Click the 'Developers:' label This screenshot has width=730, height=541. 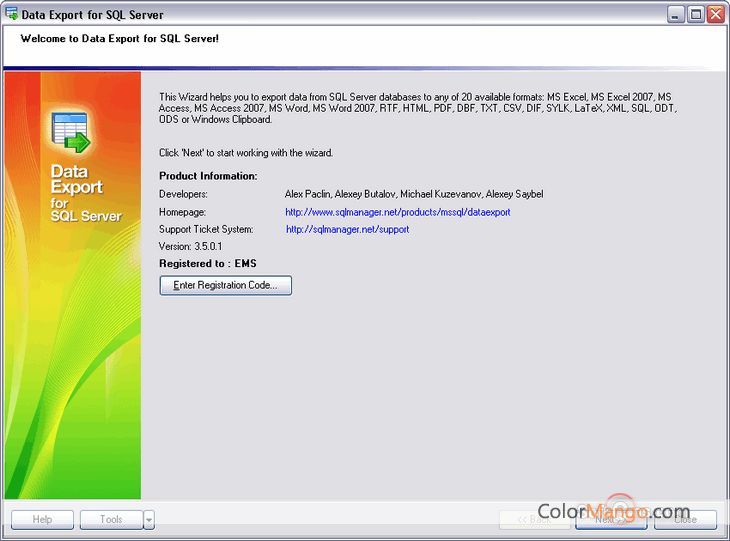[x=183, y=194]
